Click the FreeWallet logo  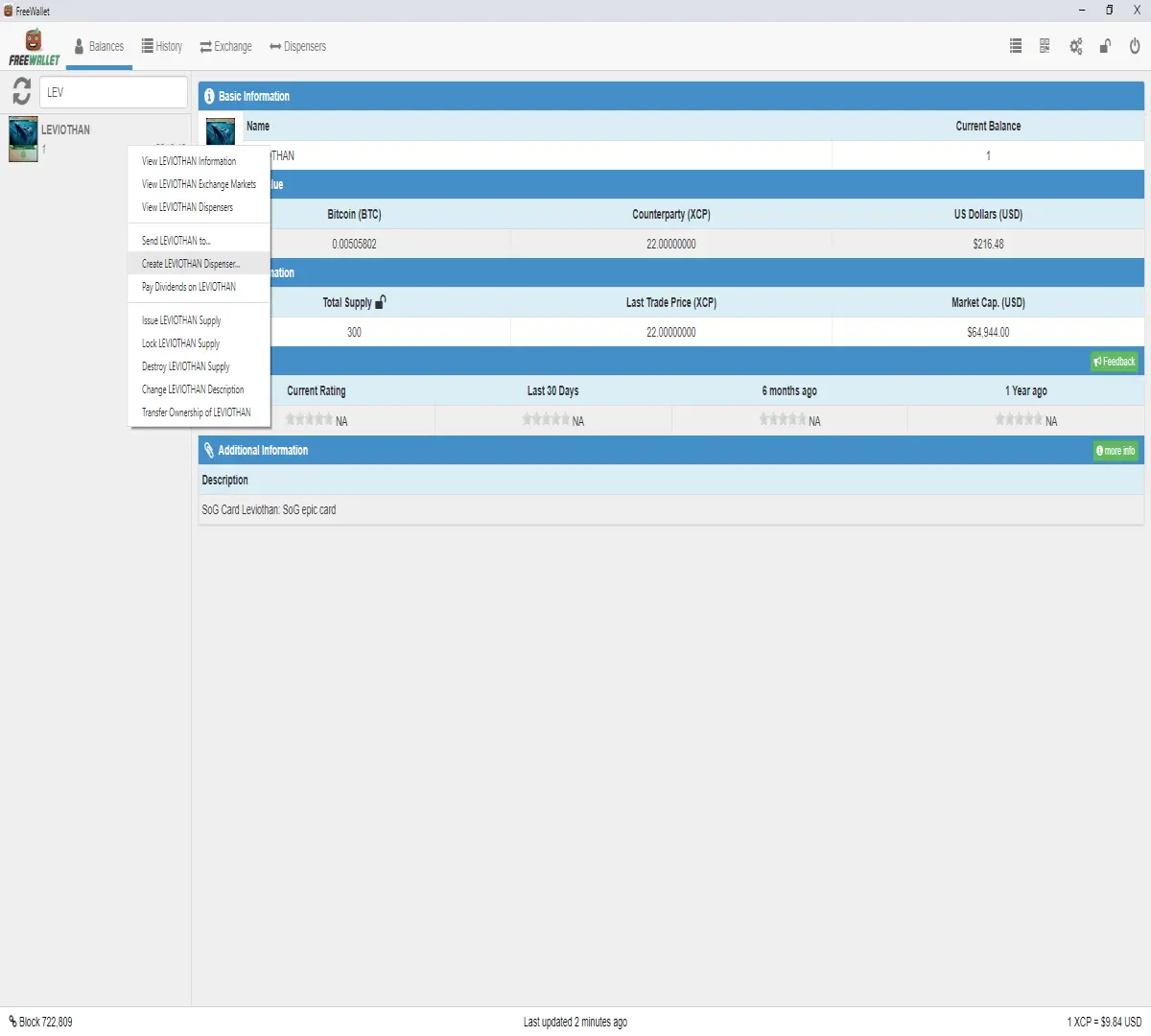coord(35,47)
